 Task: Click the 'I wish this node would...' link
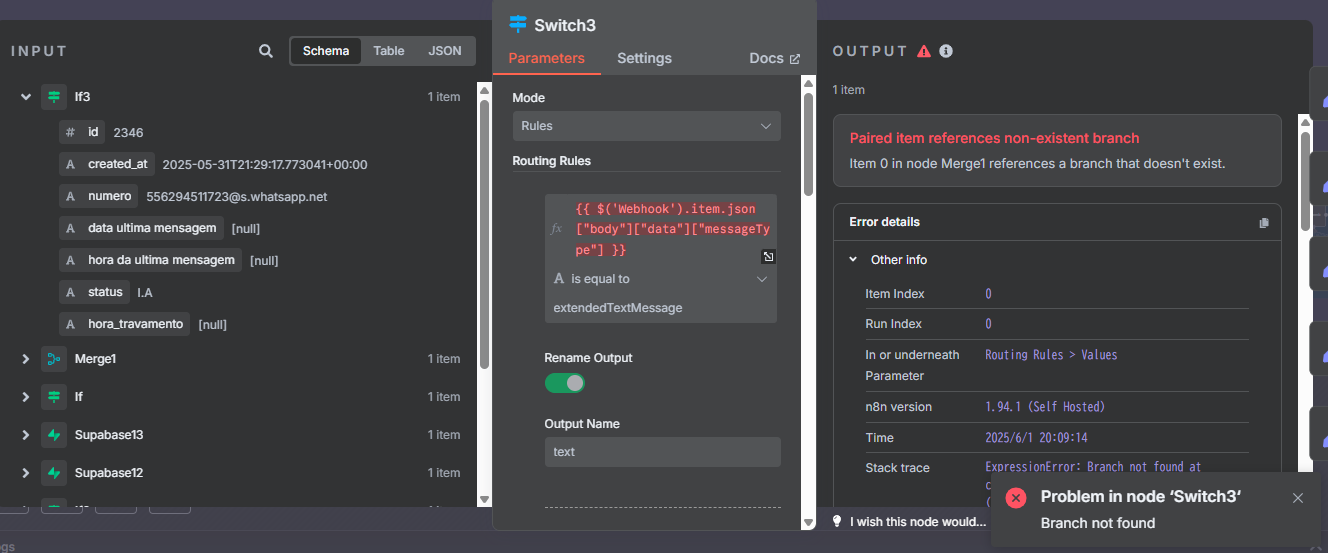tap(918, 522)
